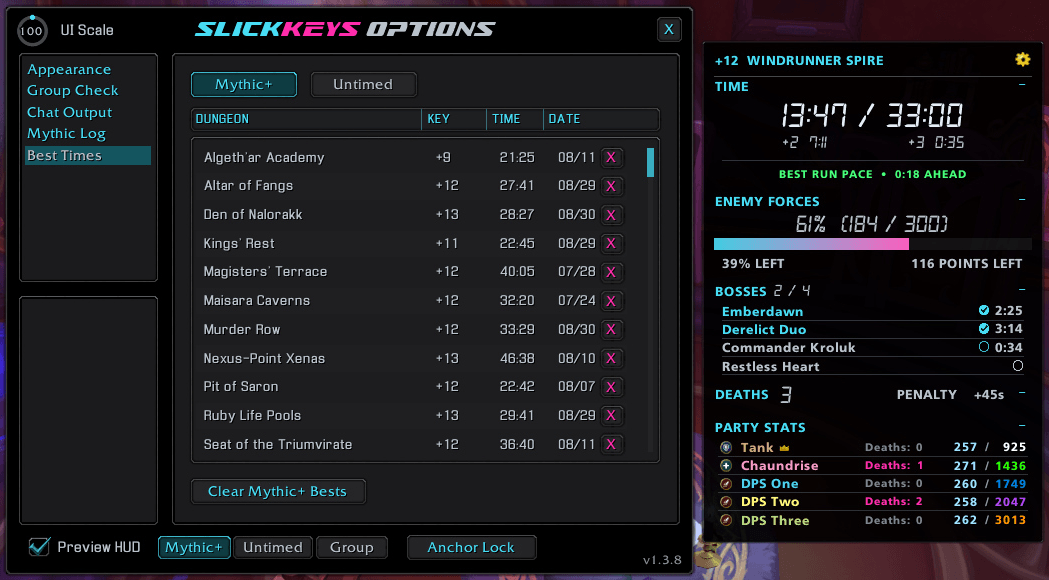Select the Restless Heart boss name
The height and width of the screenshot is (580, 1049).
(771, 367)
